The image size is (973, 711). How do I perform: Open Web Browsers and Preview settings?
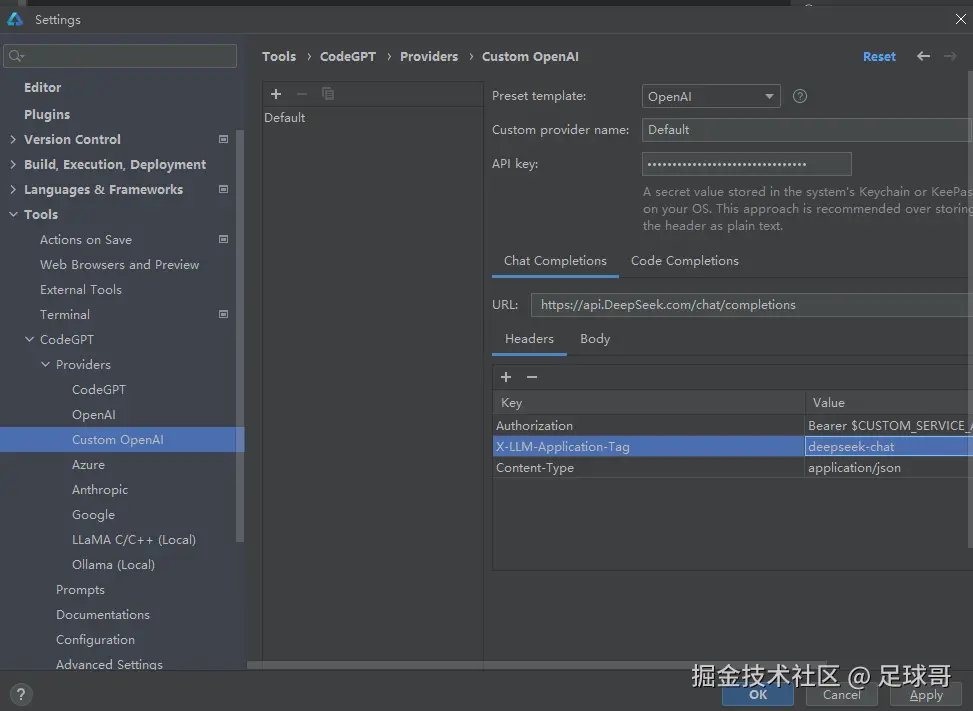tap(119, 265)
